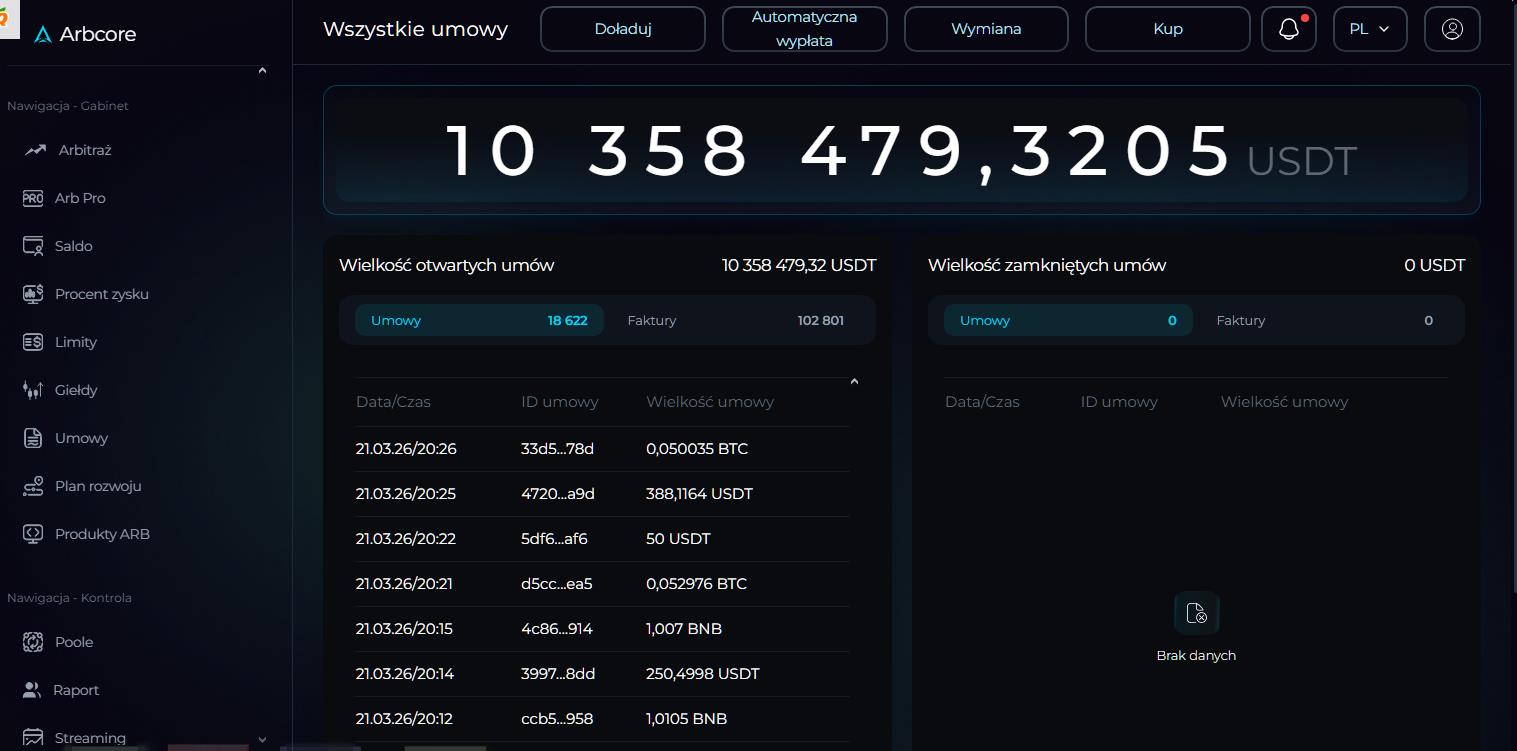The width and height of the screenshot is (1517, 751).
Task: Open Faktury tab under closed contracts
Action: pyautogui.click(x=1324, y=321)
